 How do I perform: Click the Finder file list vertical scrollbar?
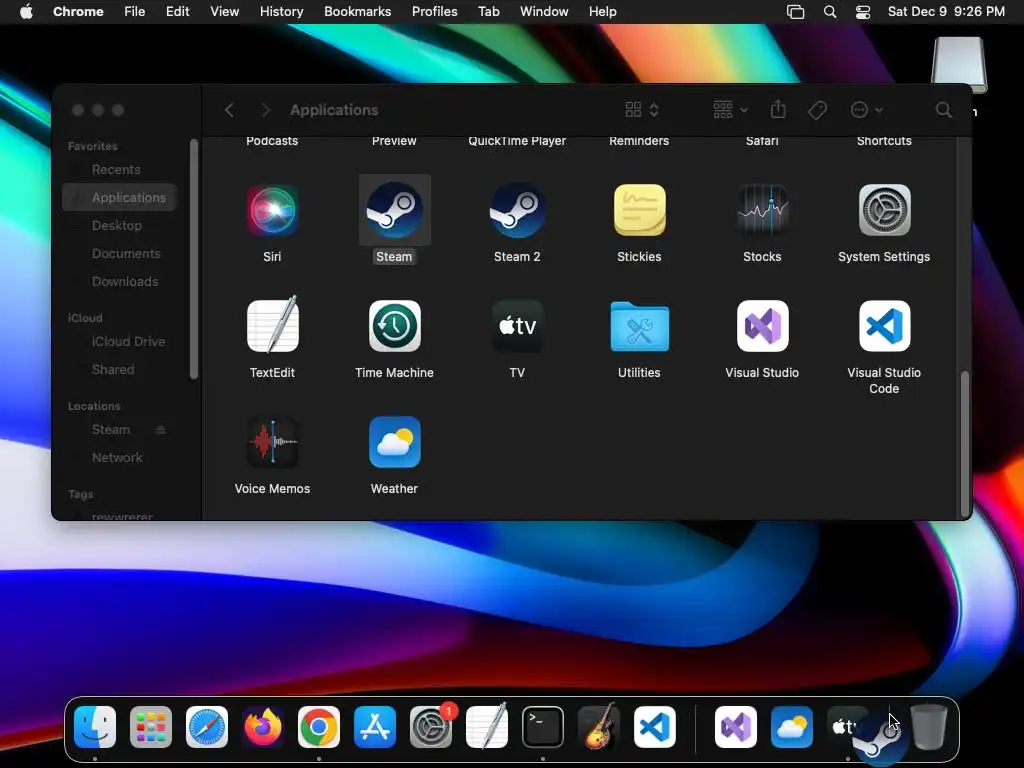click(x=965, y=444)
